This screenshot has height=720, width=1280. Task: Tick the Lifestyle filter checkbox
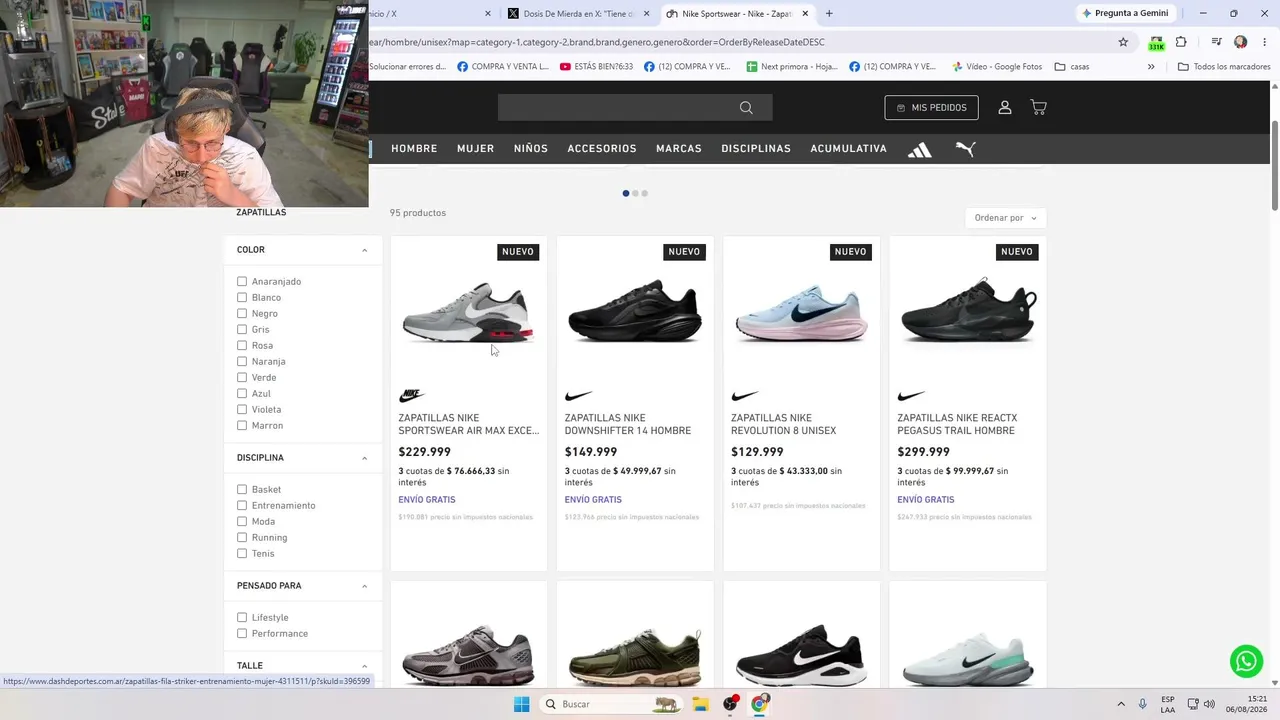point(242,617)
